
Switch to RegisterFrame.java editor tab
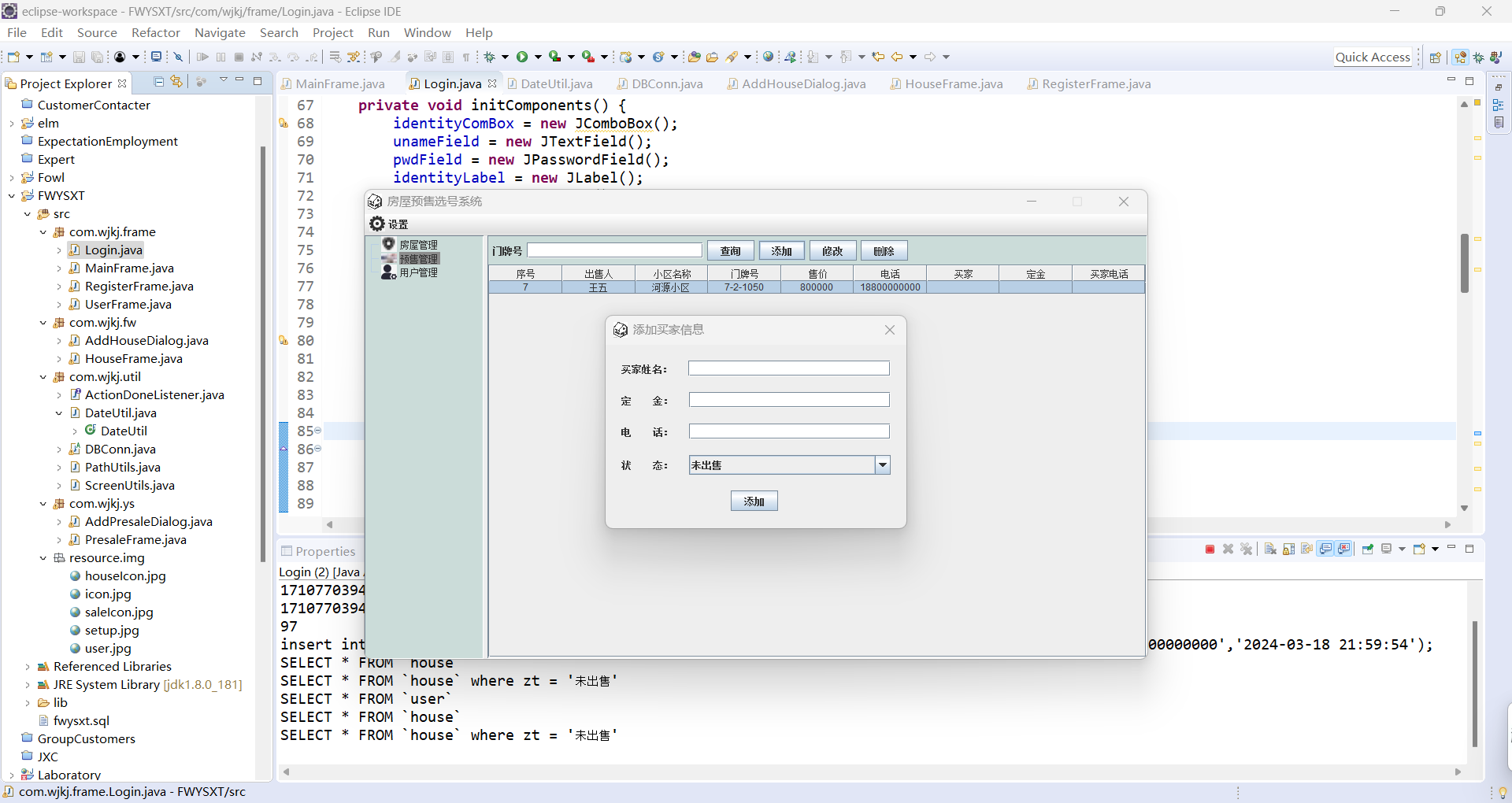(1089, 83)
